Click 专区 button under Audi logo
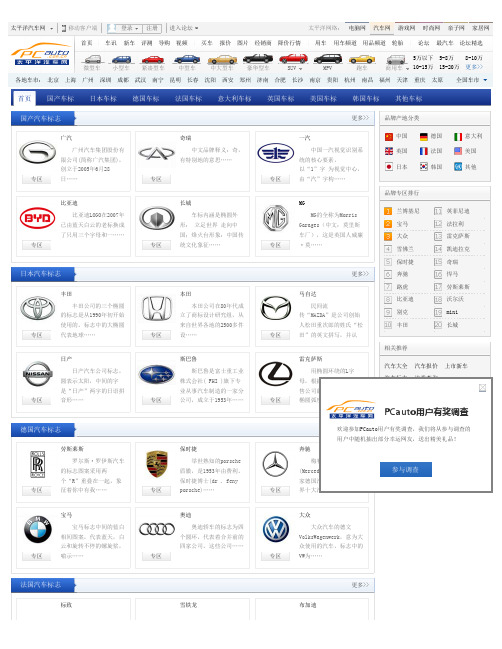Image resolution: width=502 pixels, height=649 pixels. [x=156, y=555]
